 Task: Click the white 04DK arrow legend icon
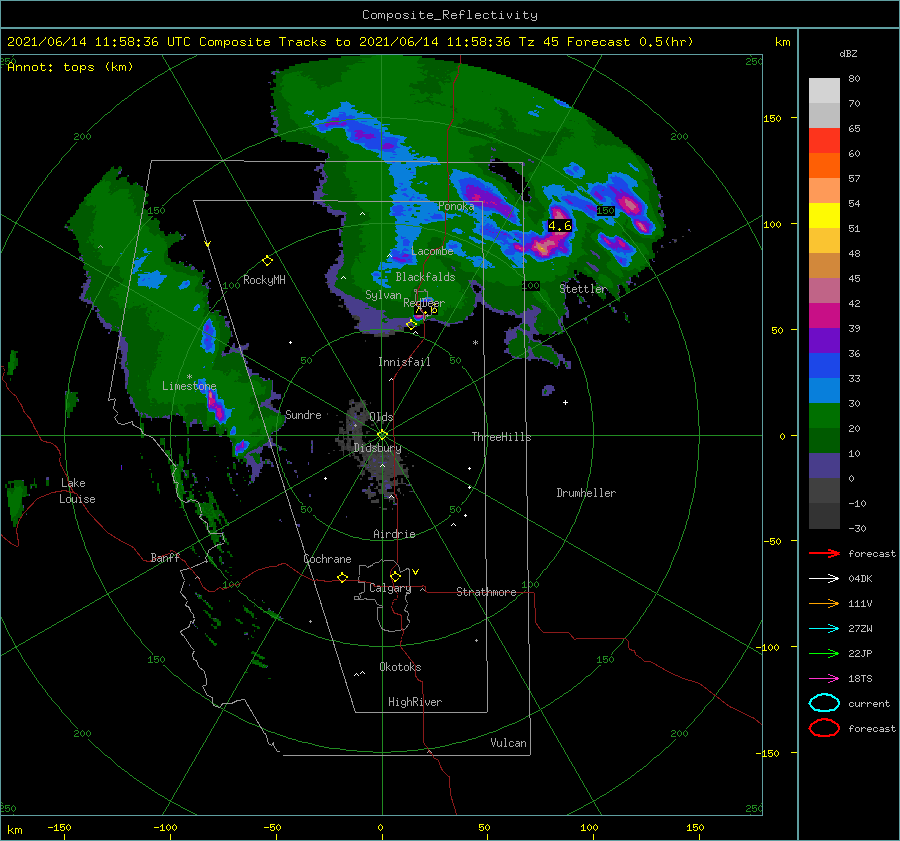[824, 578]
